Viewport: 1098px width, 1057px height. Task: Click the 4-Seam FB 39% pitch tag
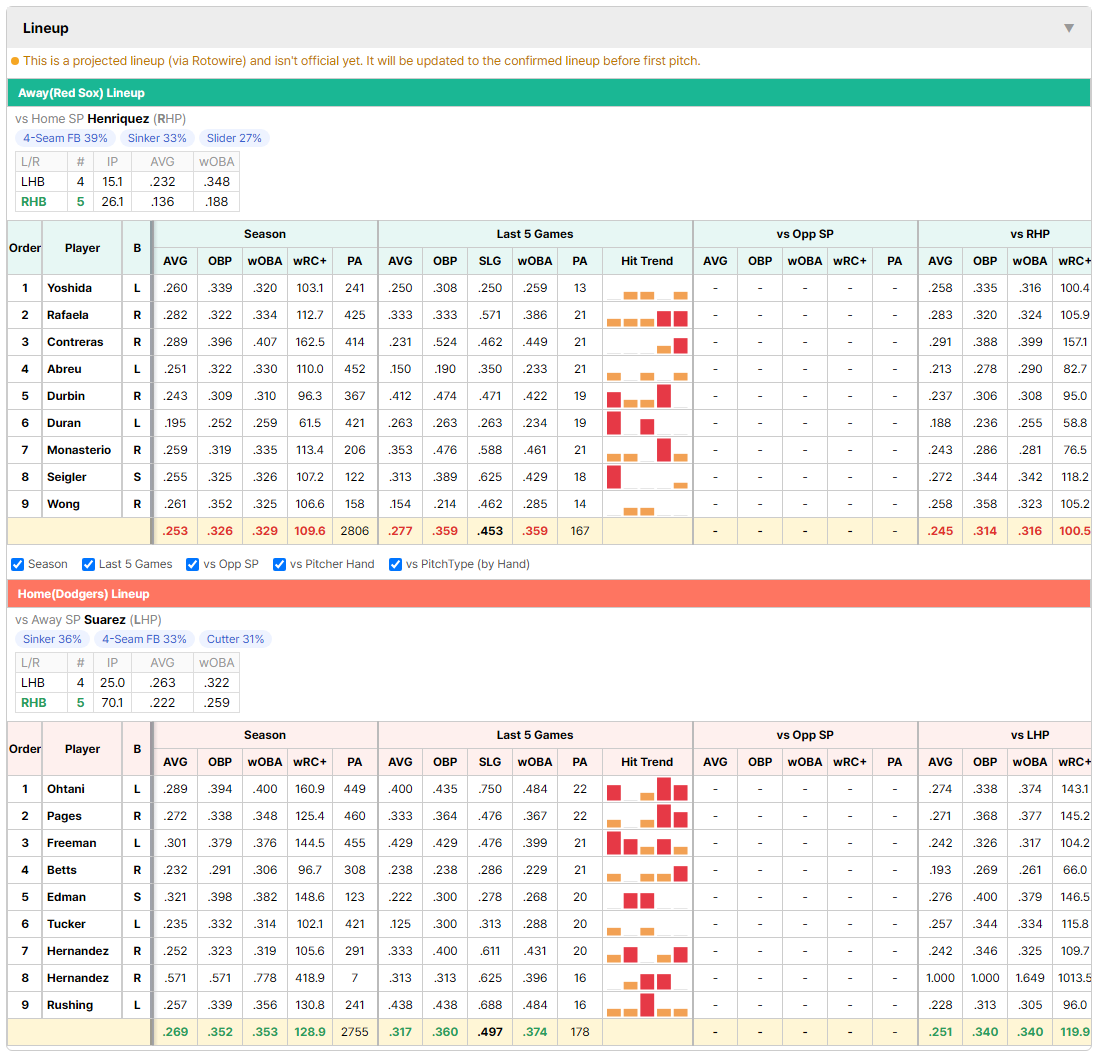click(65, 138)
